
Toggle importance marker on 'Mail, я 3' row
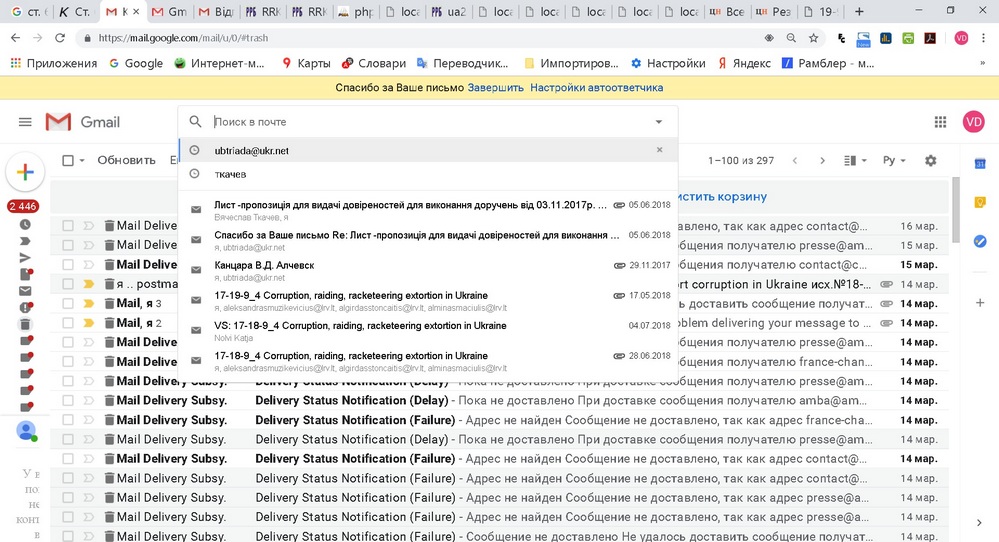click(x=89, y=303)
